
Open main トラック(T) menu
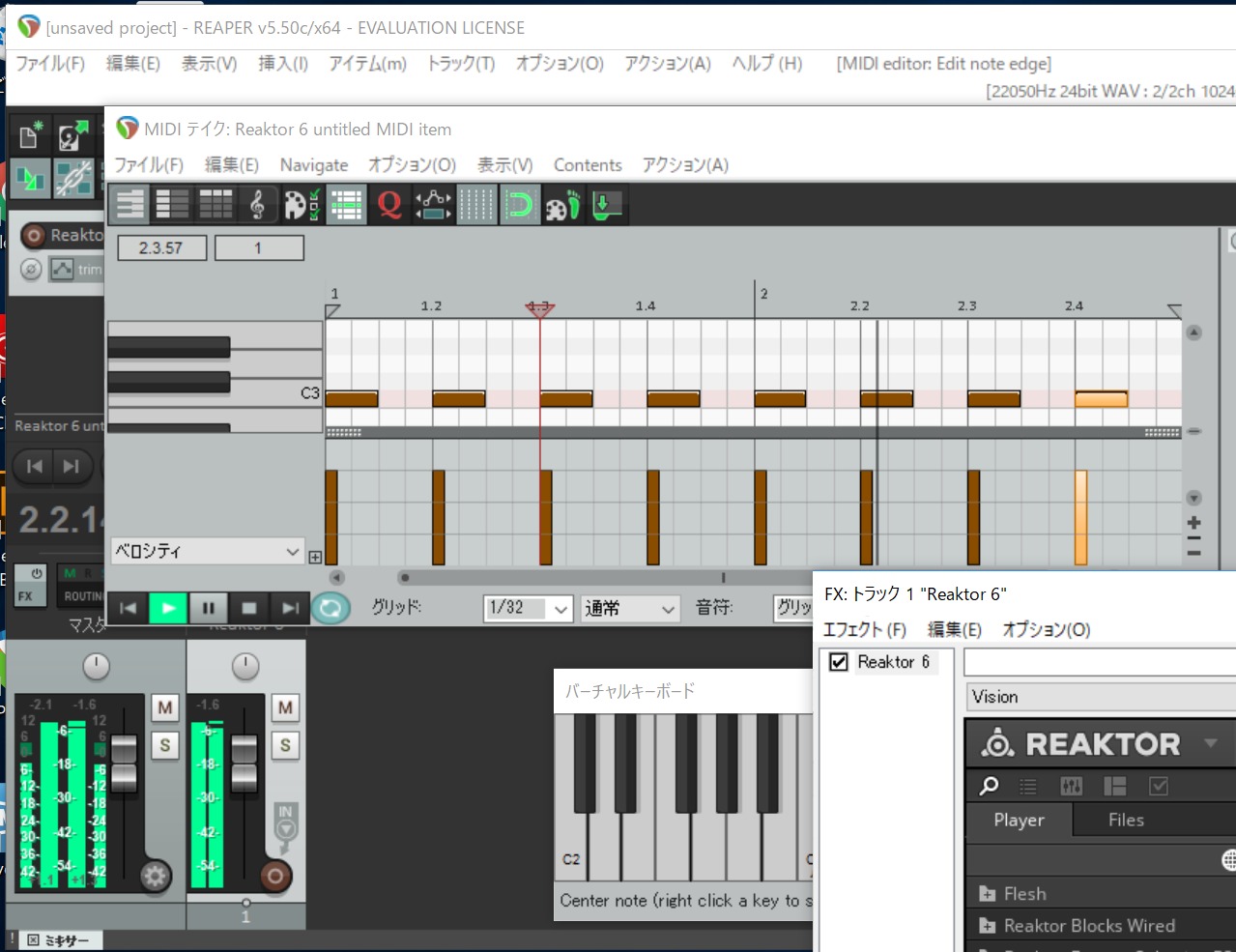pos(461,64)
